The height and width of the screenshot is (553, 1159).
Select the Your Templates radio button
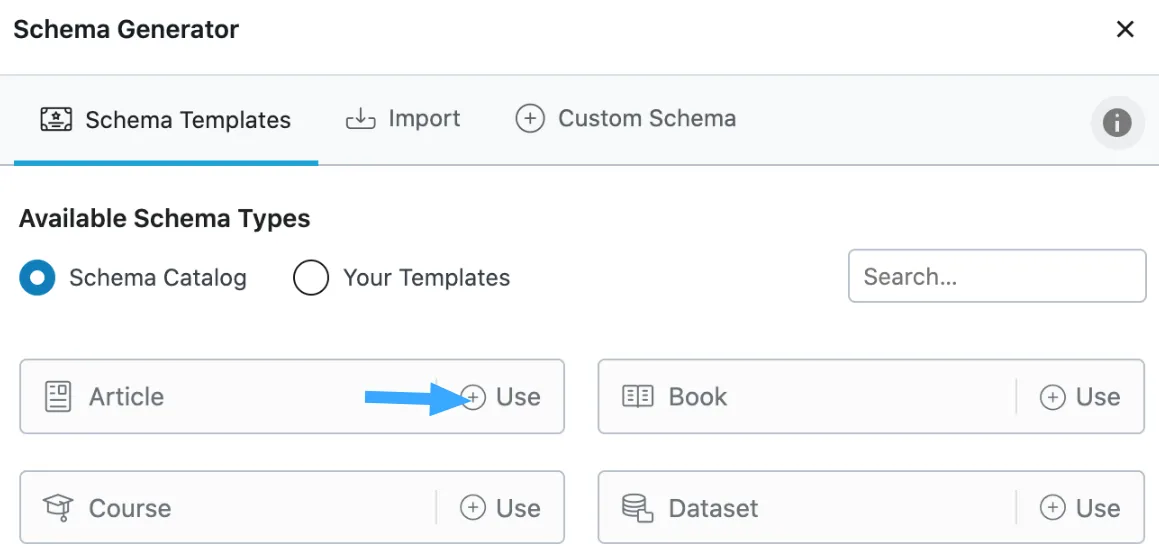310,278
